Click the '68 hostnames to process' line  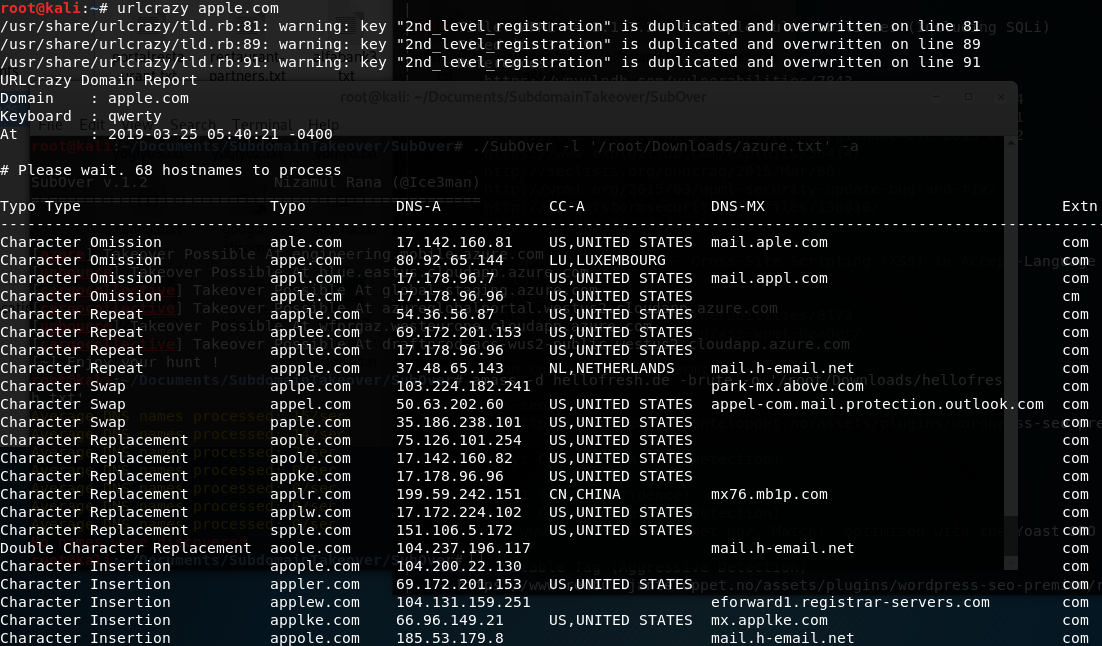pos(171,170)
